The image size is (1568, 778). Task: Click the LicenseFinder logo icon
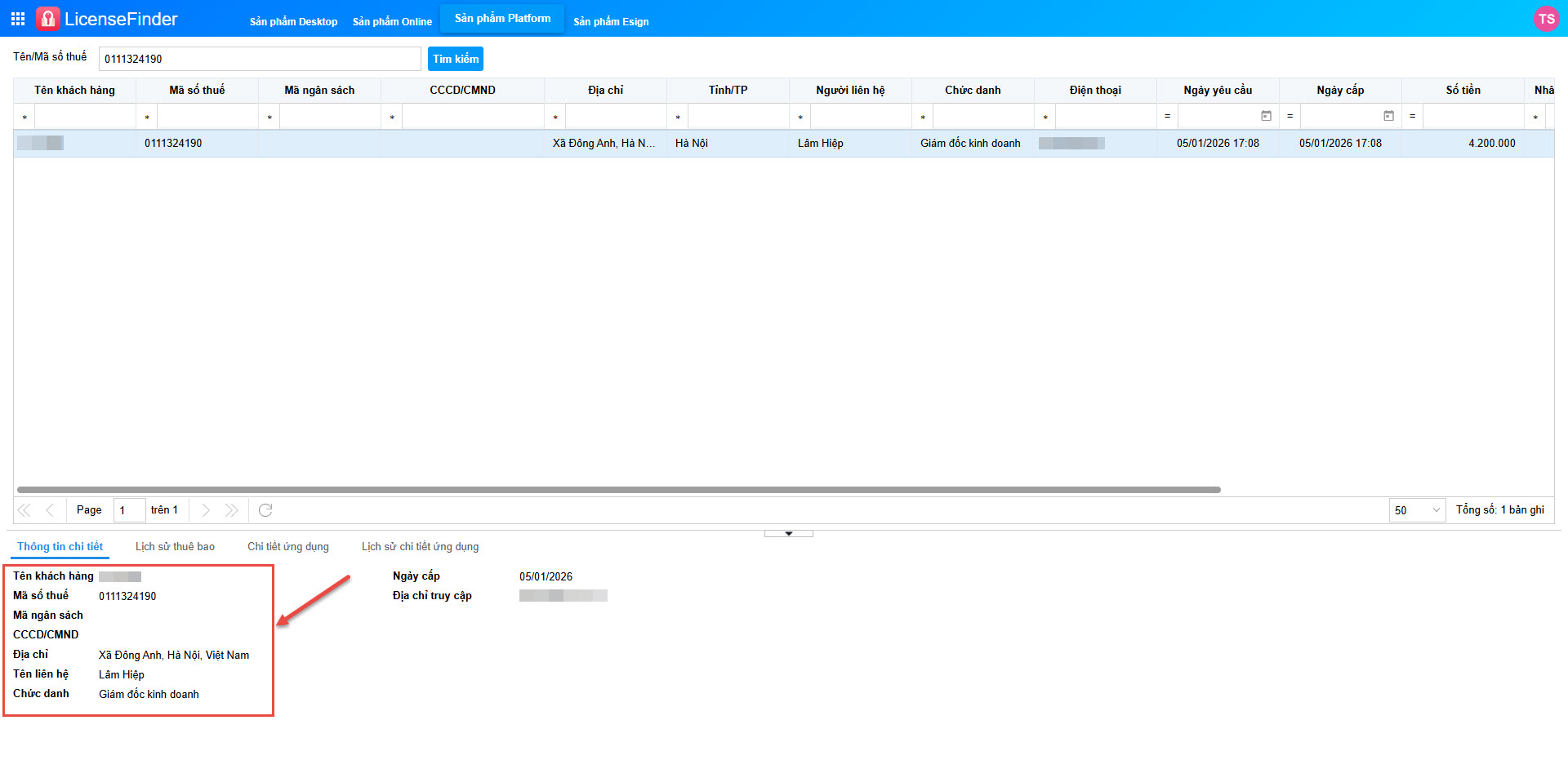48,19
